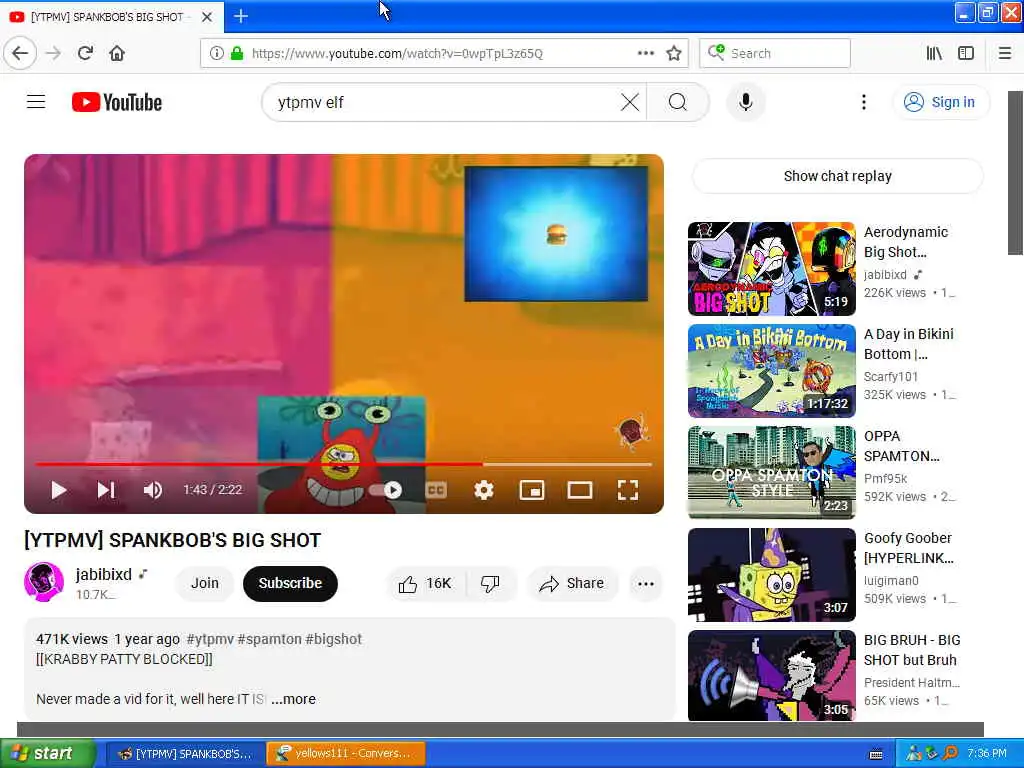Sign in to YouTube

pos(940,102)
